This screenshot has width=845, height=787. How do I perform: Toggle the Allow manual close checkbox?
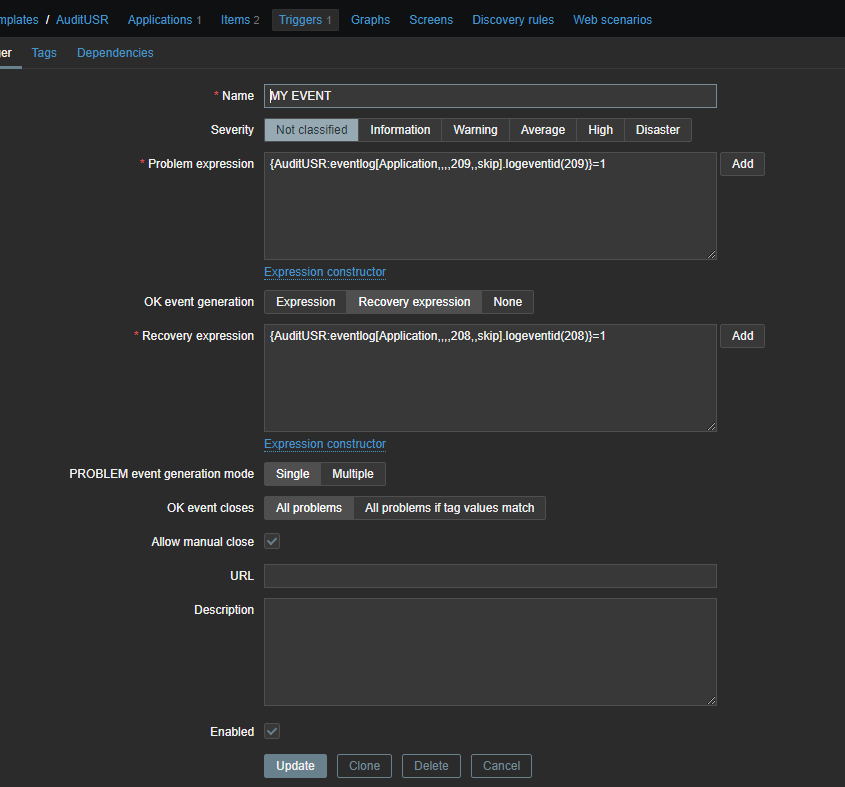(272, 542)
